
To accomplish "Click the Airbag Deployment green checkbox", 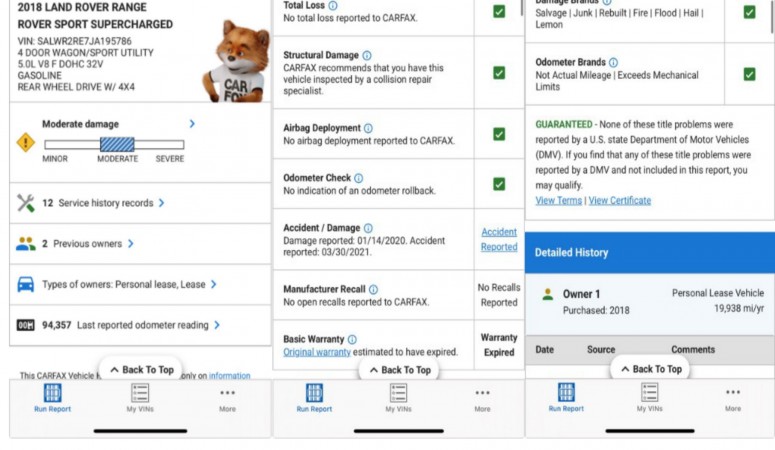I will [x=499, y=134].
